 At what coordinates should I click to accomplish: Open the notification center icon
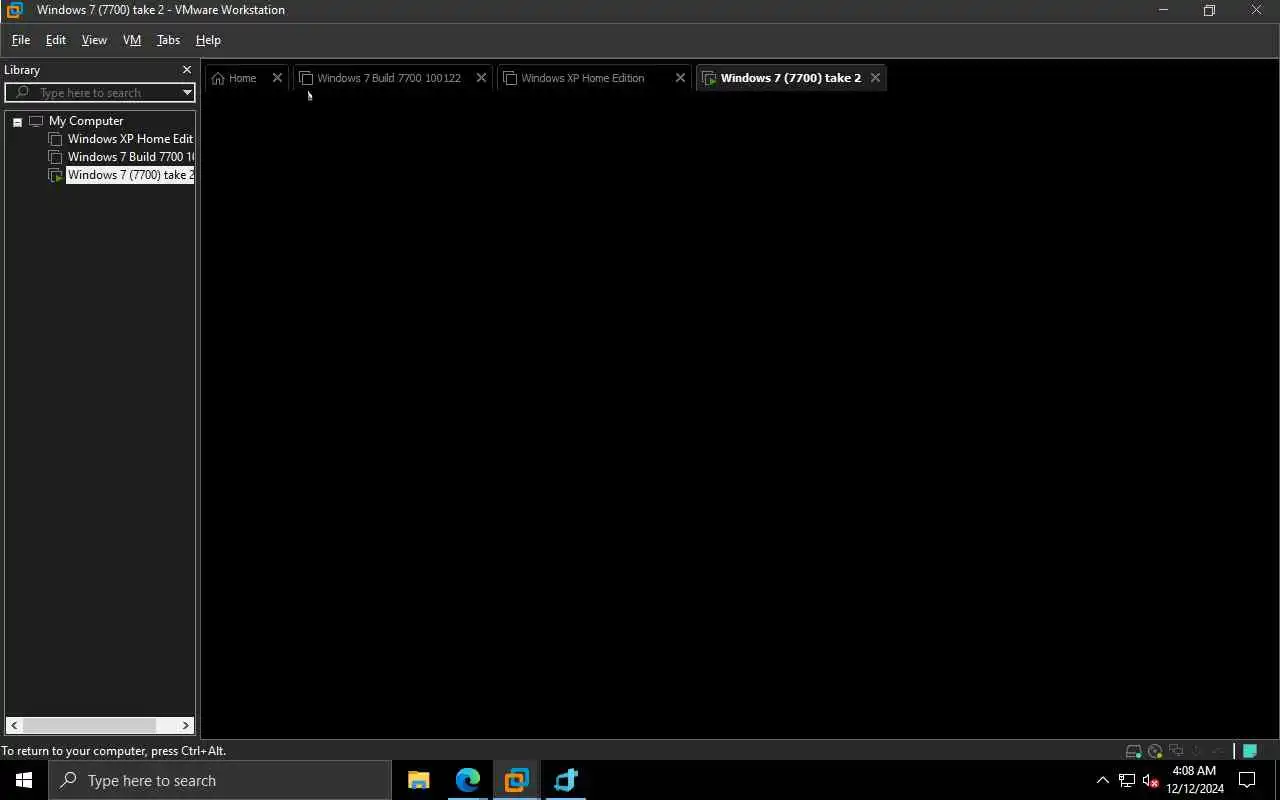1248,780
